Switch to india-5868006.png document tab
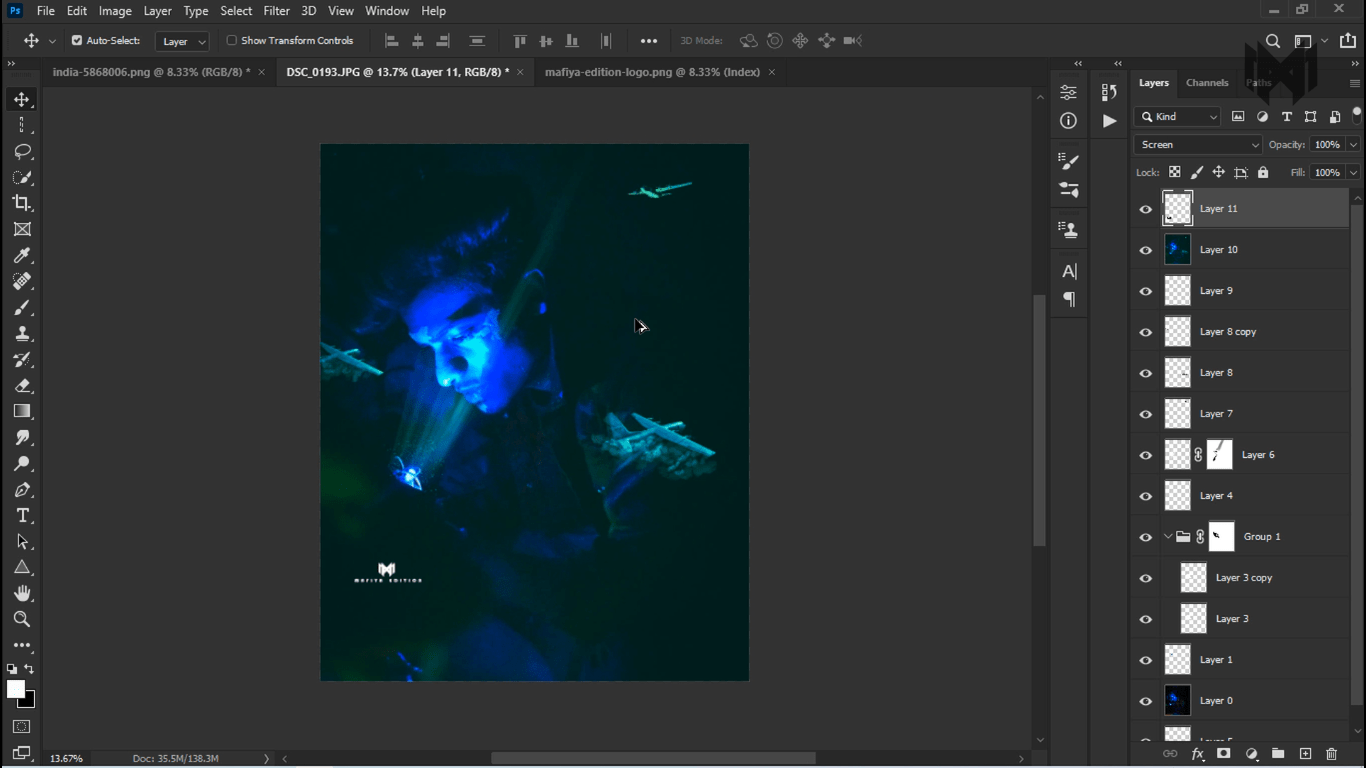Image resolution: width=1366 pixels, height=768 pixels. coord(151,72)
